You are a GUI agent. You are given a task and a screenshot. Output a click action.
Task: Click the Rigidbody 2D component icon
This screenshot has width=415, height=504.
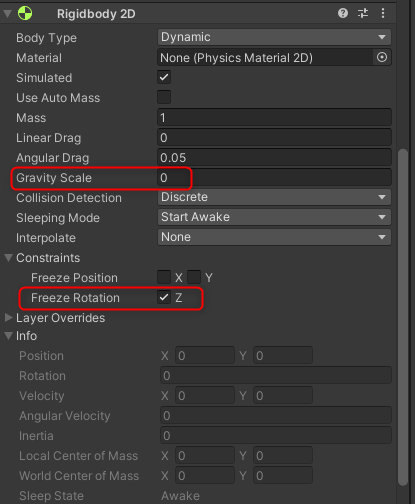point(25,14)
